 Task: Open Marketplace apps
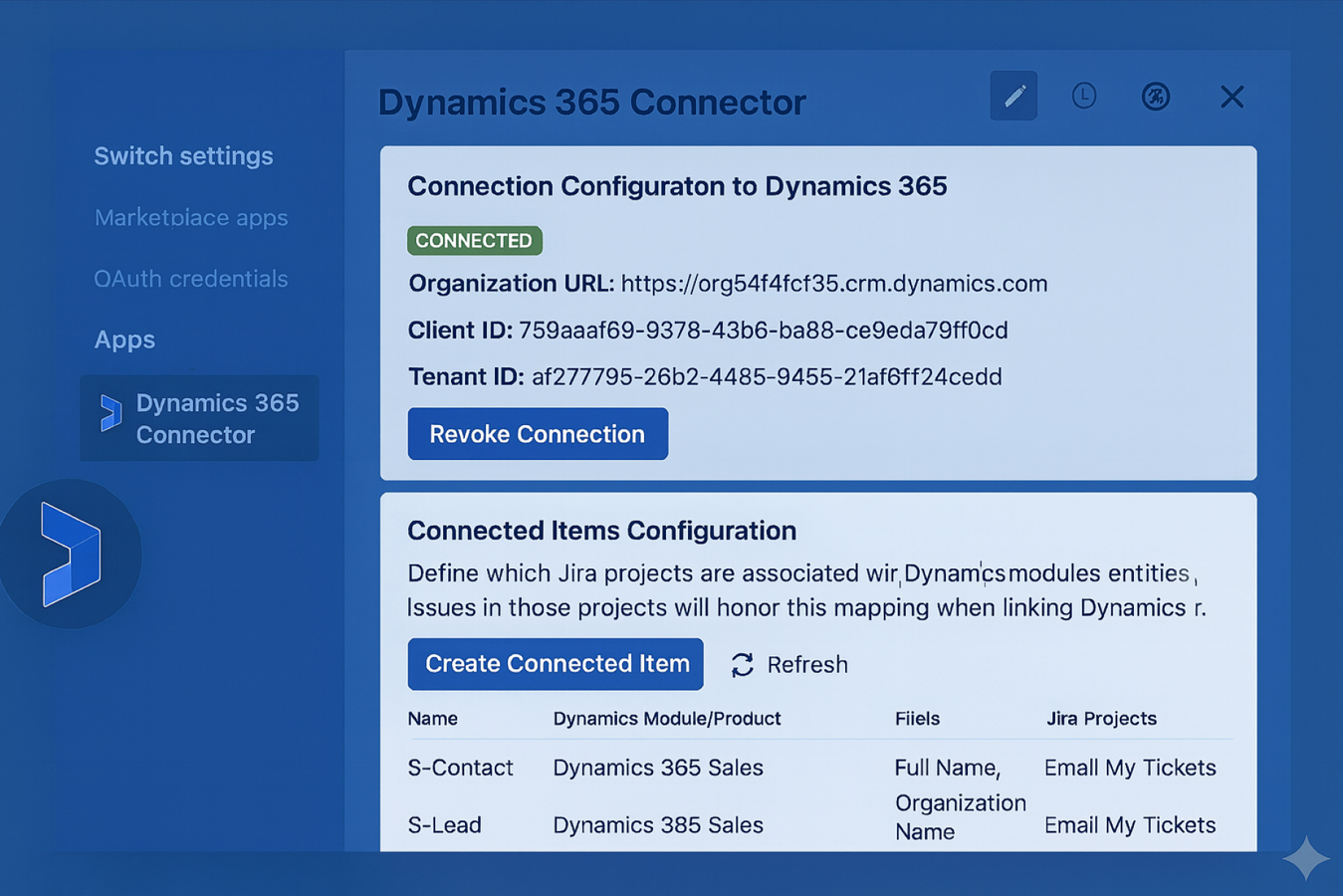click(190, 217)
